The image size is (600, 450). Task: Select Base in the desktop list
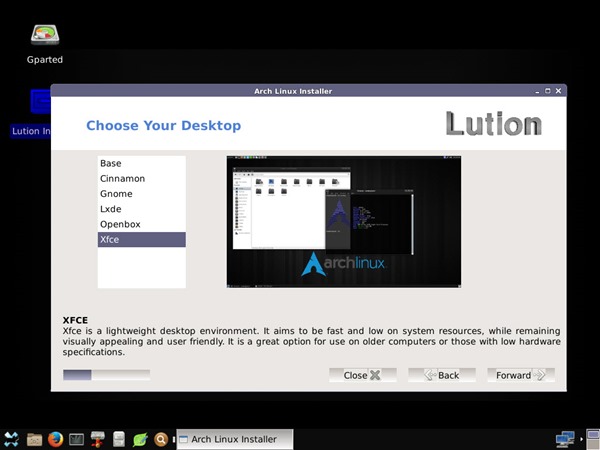click(142, 163)
